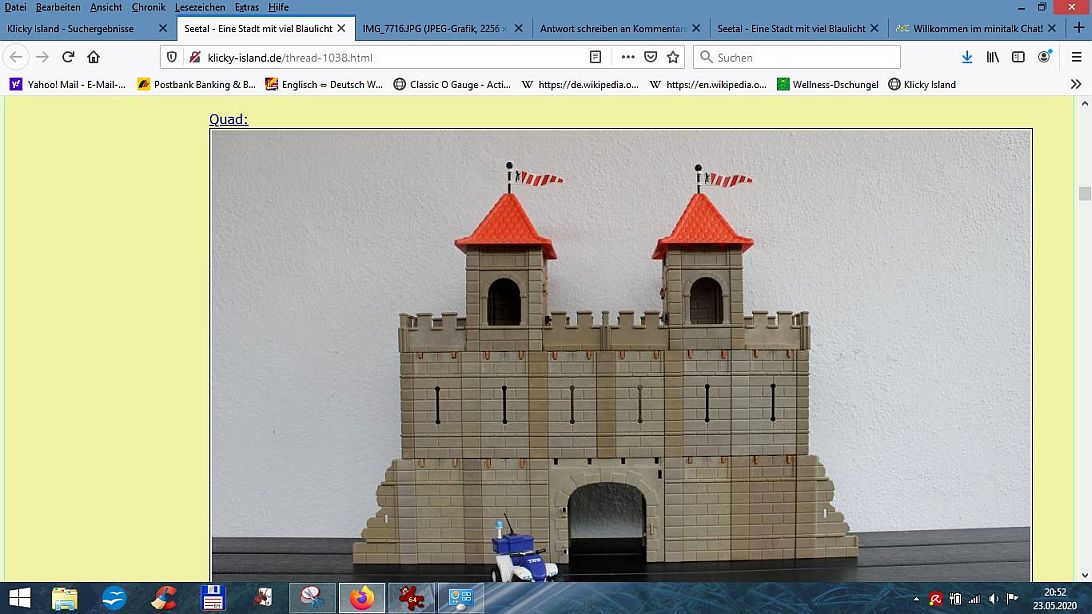1092x614 pixels.
Task: Open the Chronik menu
Action: coord(148,7)
